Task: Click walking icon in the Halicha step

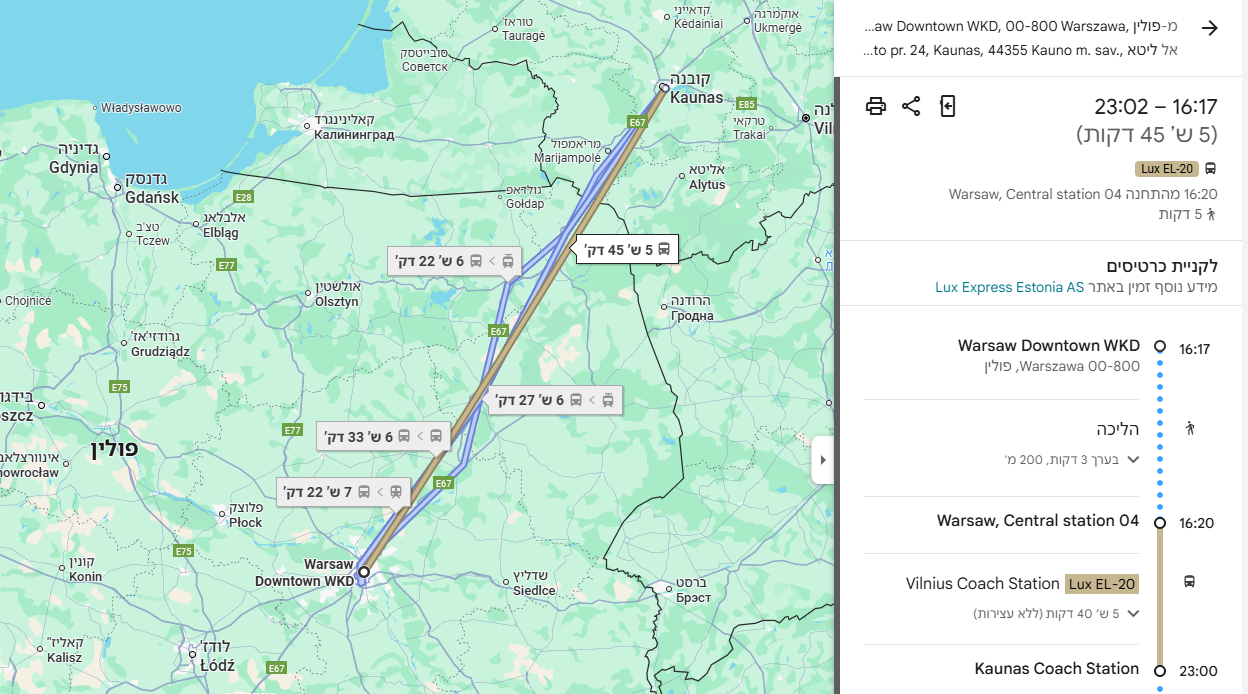Action: [x=1190, y=428]
